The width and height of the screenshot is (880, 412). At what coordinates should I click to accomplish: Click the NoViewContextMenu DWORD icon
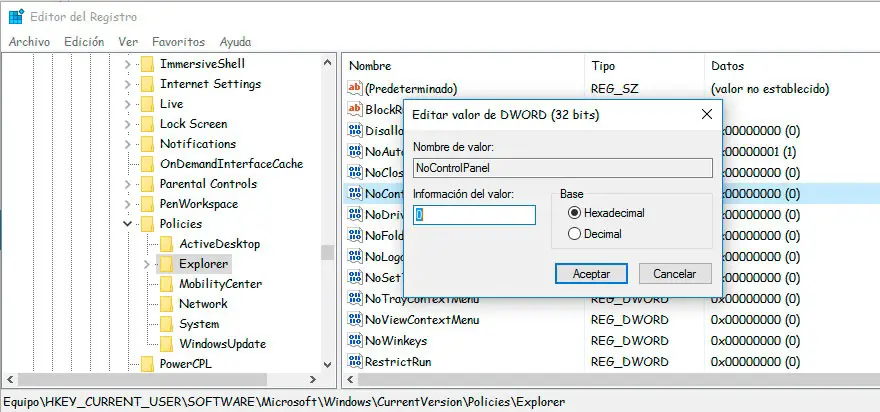tap(354, 320)
